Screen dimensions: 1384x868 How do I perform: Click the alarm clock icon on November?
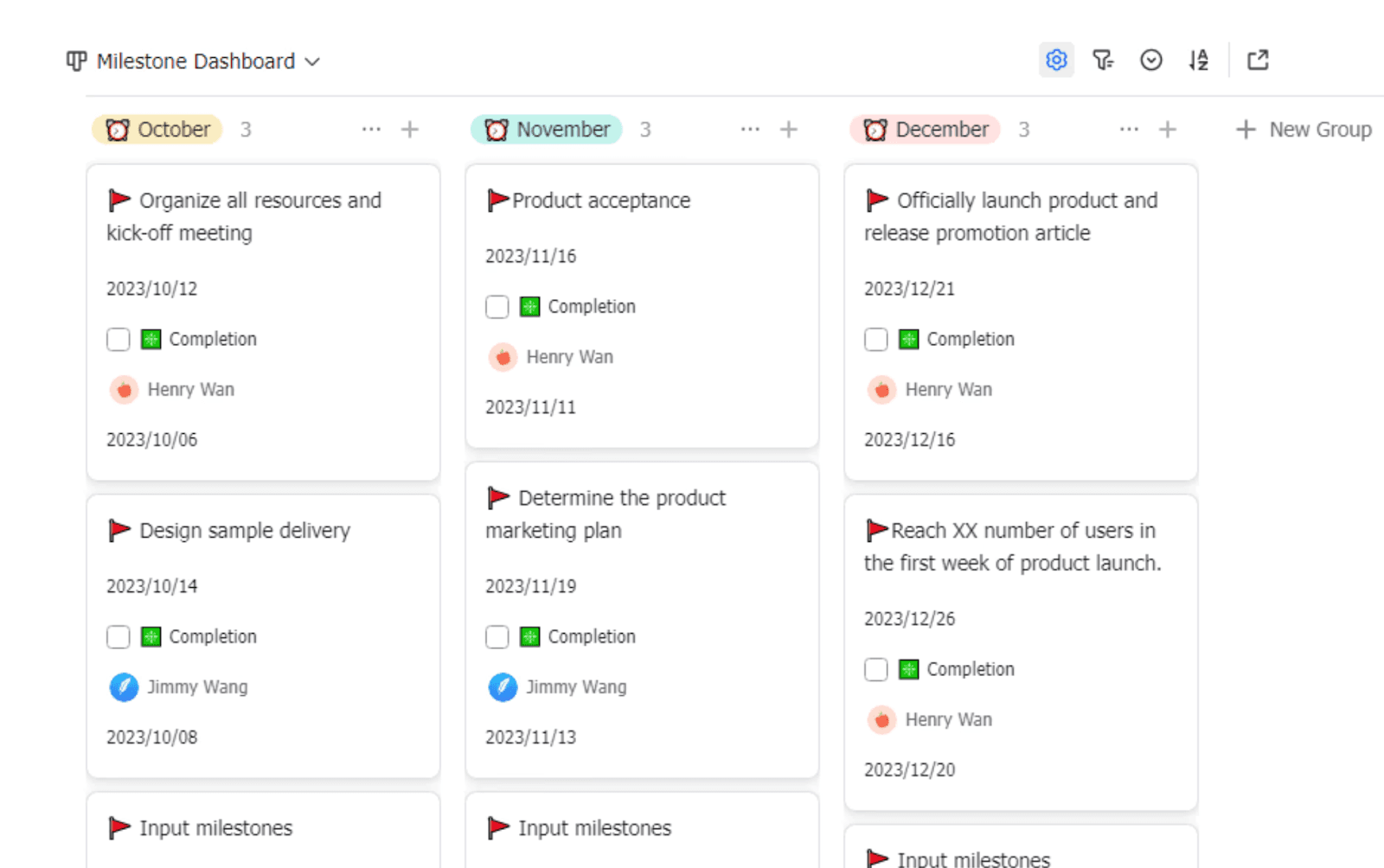(497, 130)
